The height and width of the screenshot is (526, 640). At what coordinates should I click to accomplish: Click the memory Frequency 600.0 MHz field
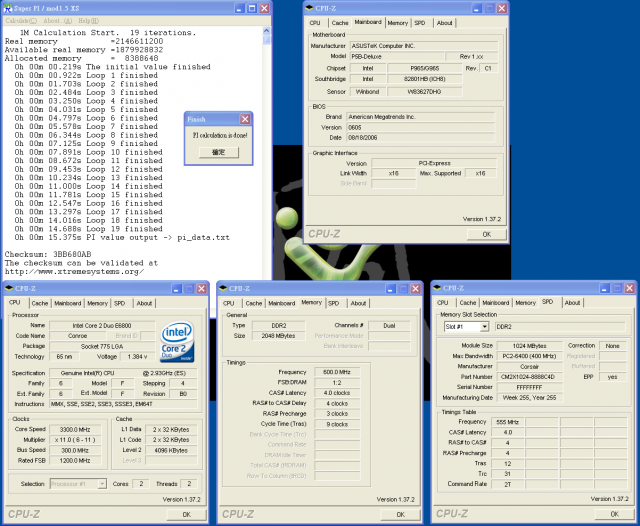(x=337, y=372)
